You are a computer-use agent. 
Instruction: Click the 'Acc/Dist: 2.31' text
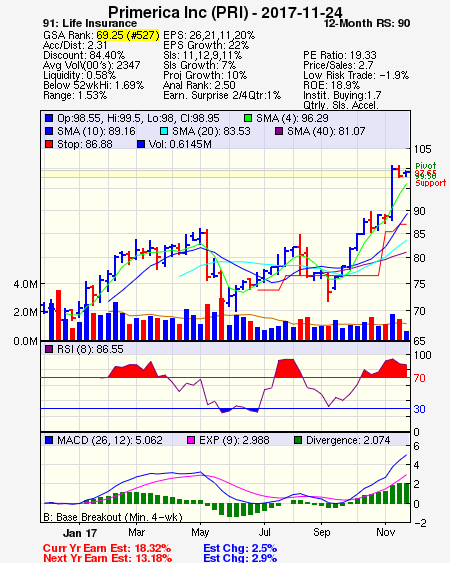[75, 45]
